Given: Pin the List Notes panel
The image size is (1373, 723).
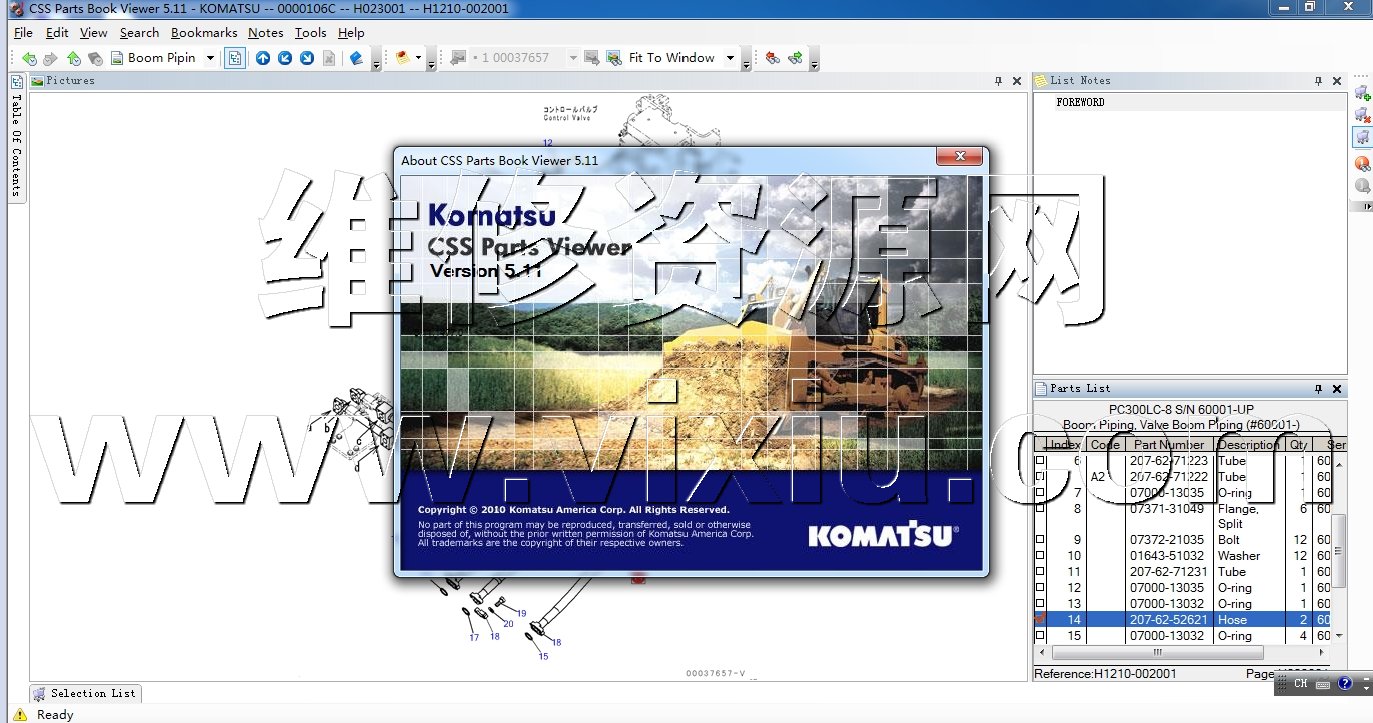Looking at the screenshot, I should click(1319, 81).
